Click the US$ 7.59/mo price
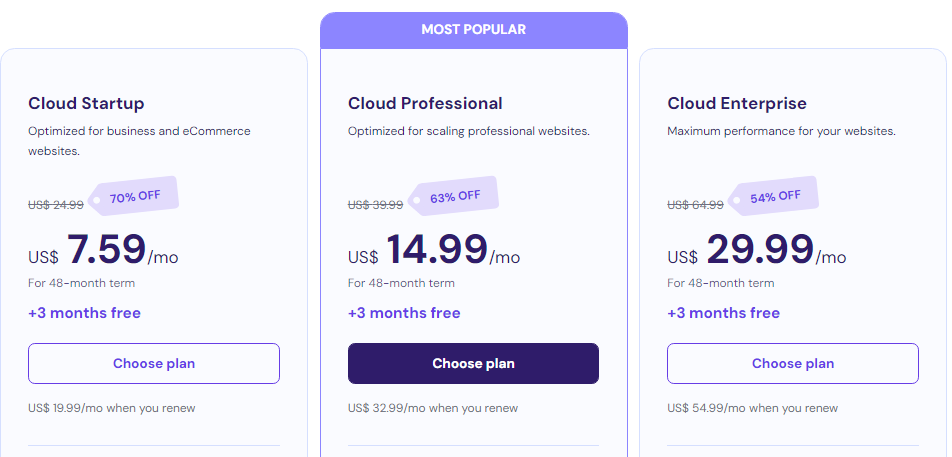 [105, 250]
